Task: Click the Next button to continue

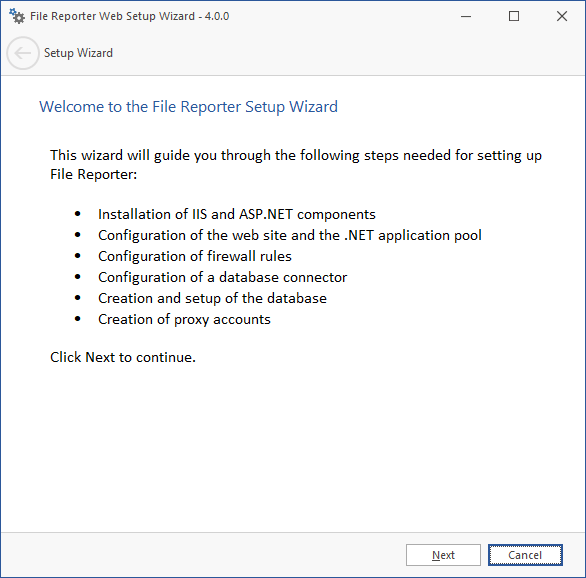Action: coord(443,555)
